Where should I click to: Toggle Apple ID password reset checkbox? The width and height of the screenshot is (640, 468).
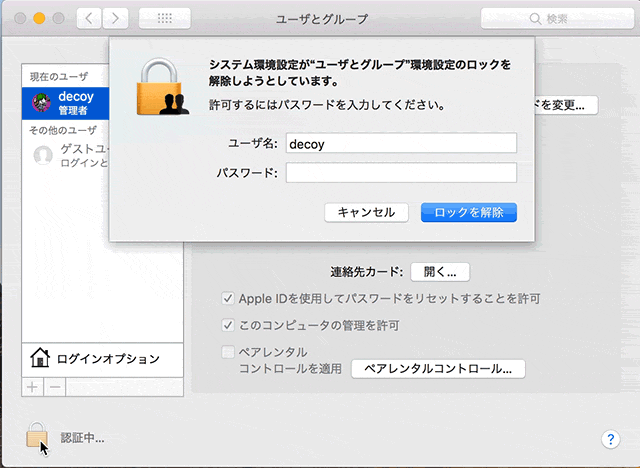[228, 298]
